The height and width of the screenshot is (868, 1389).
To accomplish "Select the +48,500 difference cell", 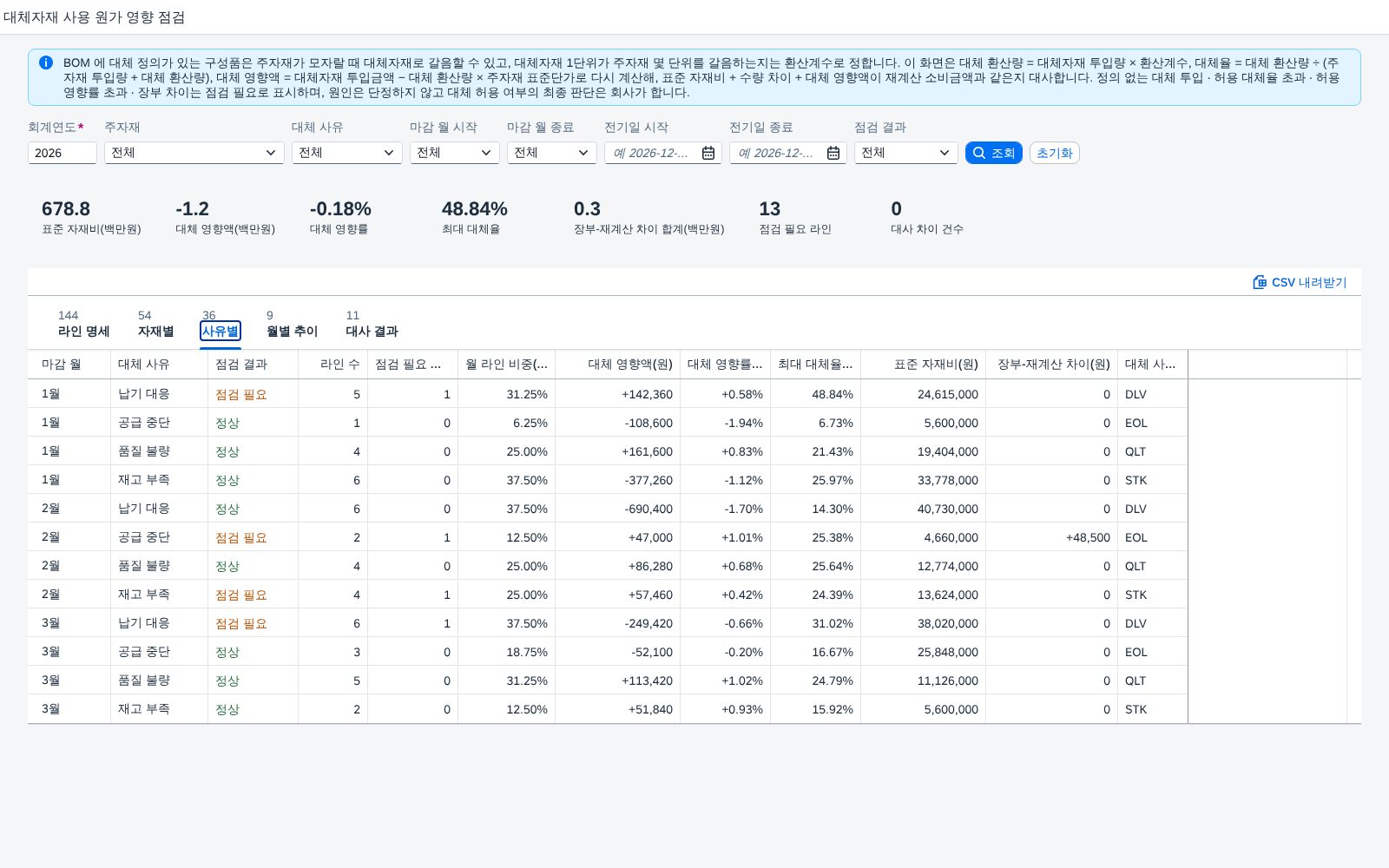I will click(1052, 537).
